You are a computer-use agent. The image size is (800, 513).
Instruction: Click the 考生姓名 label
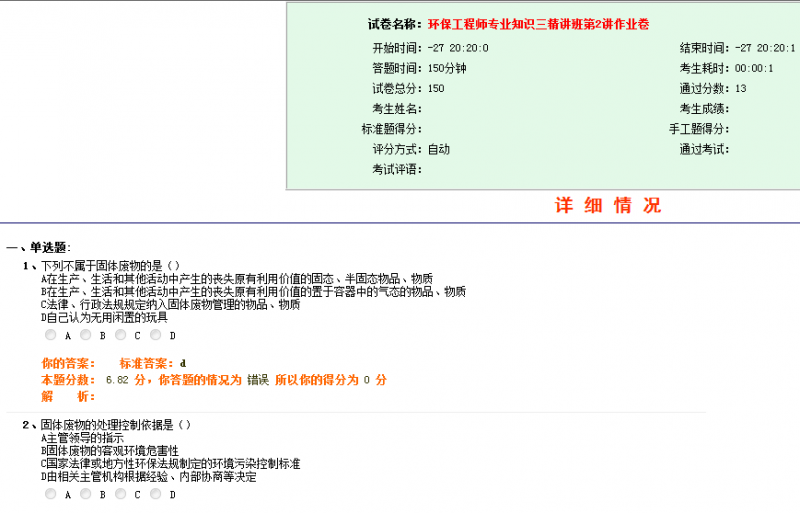coord(397,109)
